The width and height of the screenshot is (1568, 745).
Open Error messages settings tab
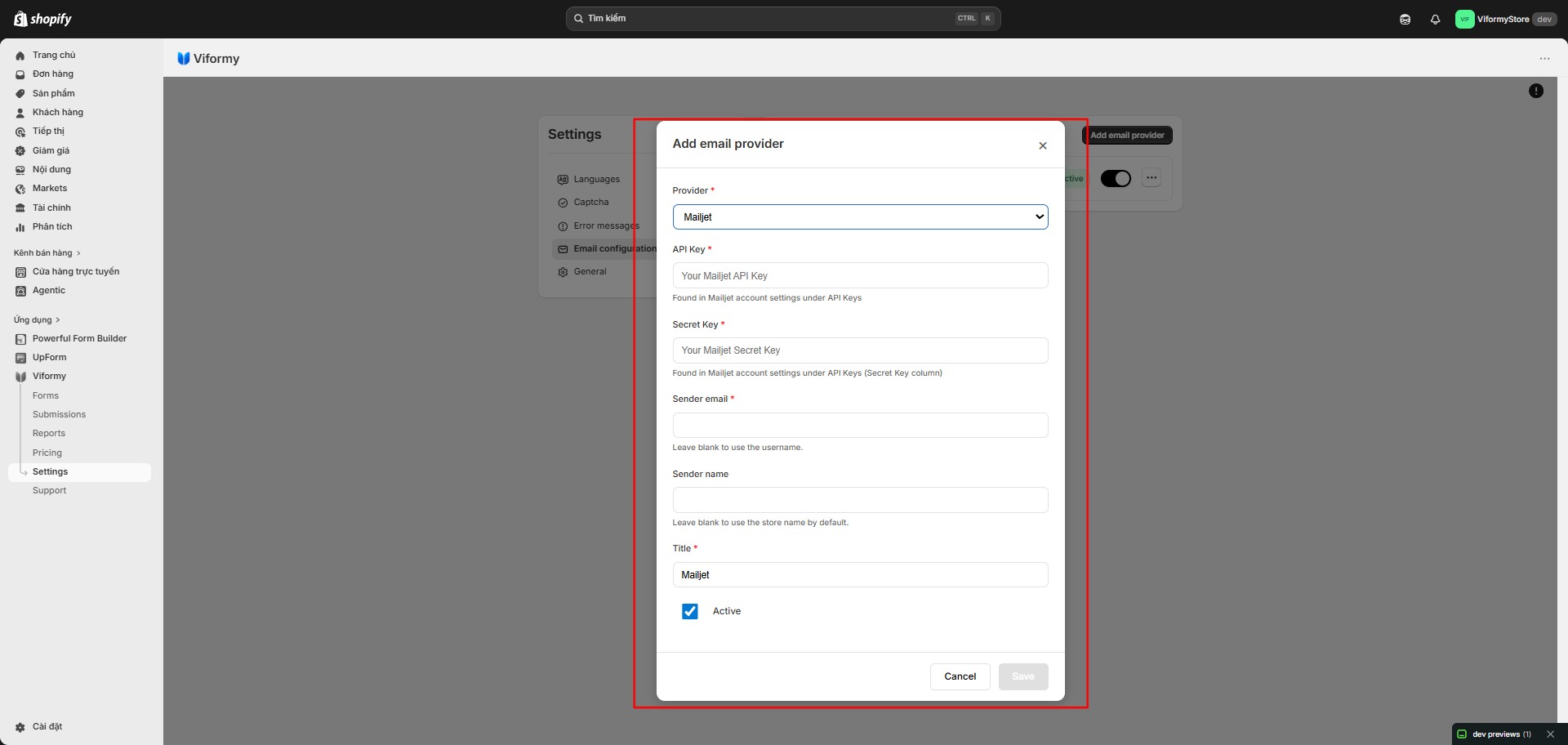coord(606,225)
